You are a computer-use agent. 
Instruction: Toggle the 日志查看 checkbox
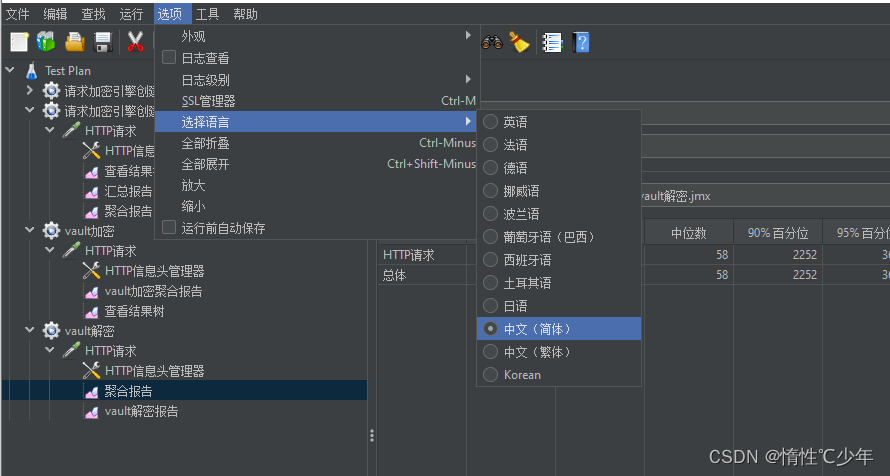[x=169, y=57]
